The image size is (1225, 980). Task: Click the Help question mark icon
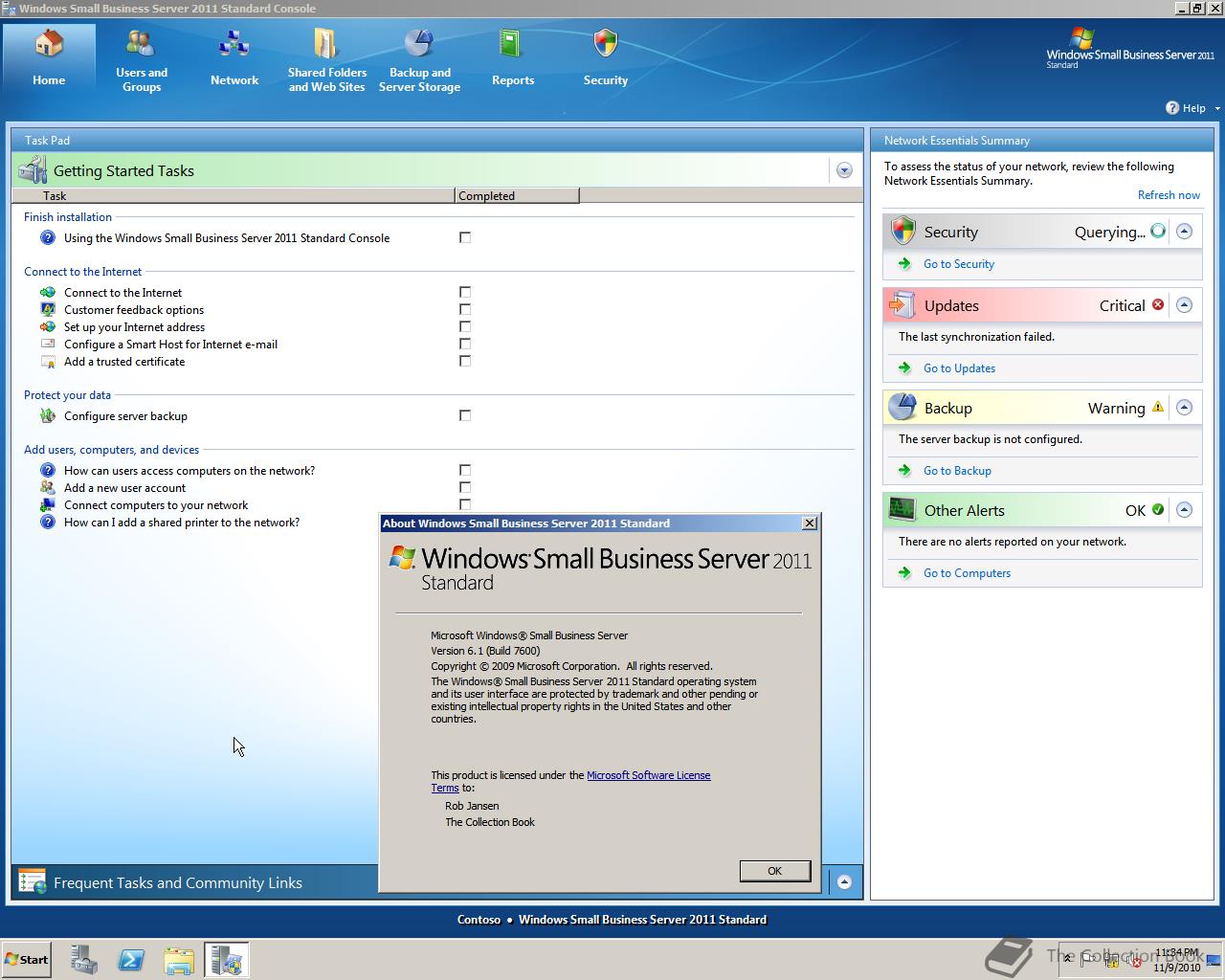(1172, 107)
